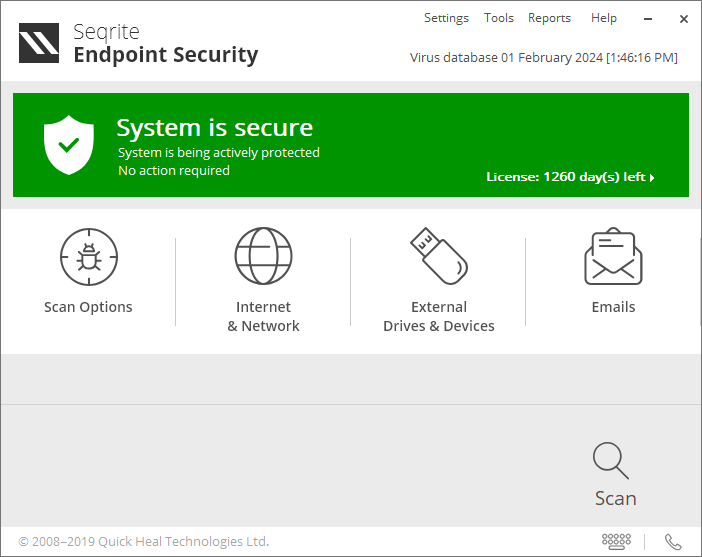Click the green shield checkmark icon
Image resolution: width=702 pixels, height=557 pixels.
[69, 145]
